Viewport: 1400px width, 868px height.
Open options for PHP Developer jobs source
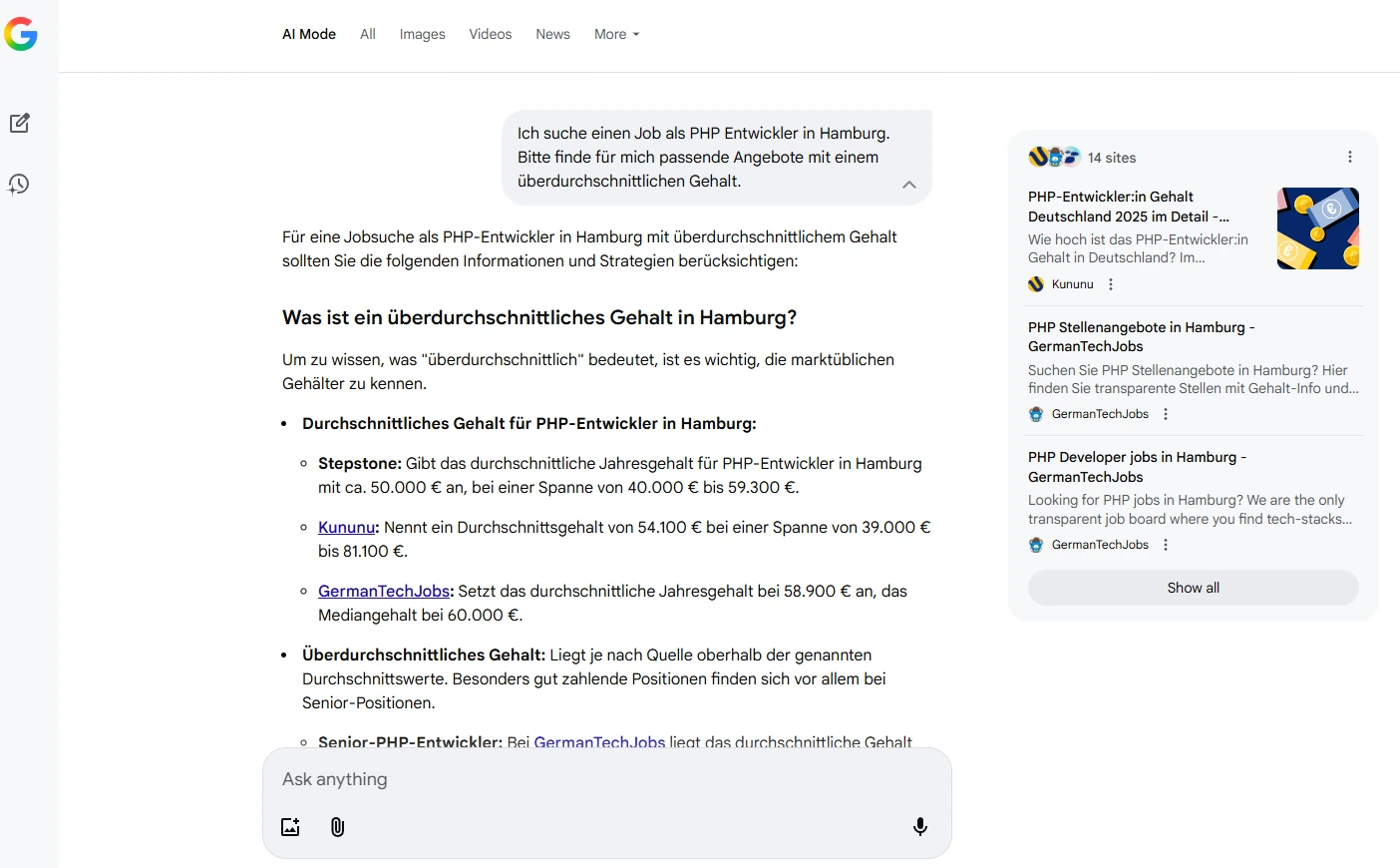click(1166, 545)
